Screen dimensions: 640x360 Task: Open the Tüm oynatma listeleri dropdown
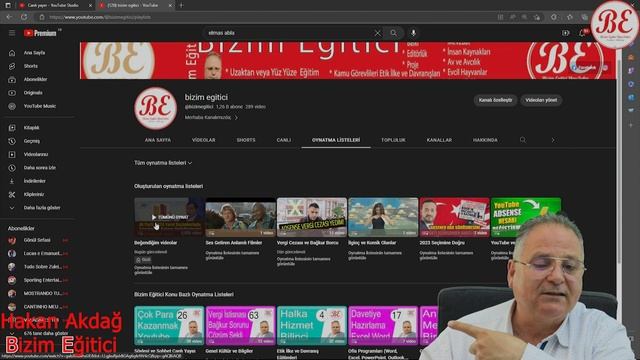point(163,163)
